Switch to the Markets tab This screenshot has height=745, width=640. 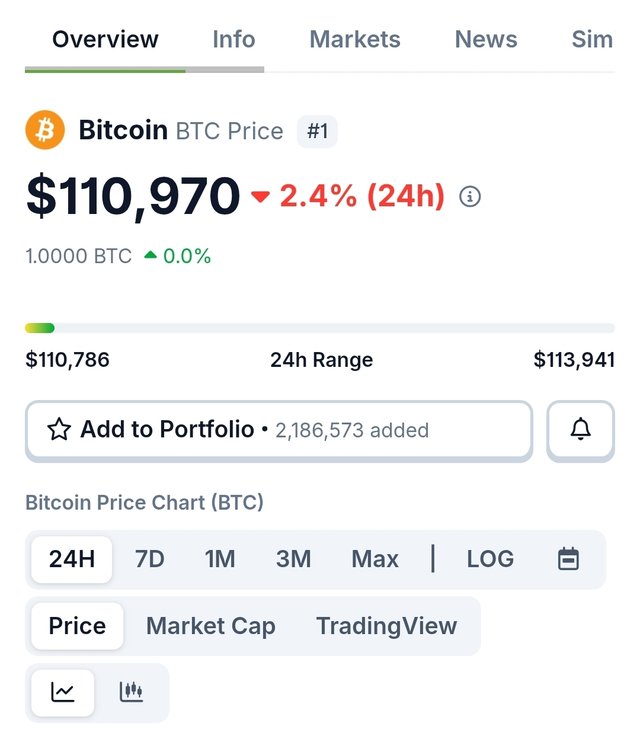[x=355, y=40]
